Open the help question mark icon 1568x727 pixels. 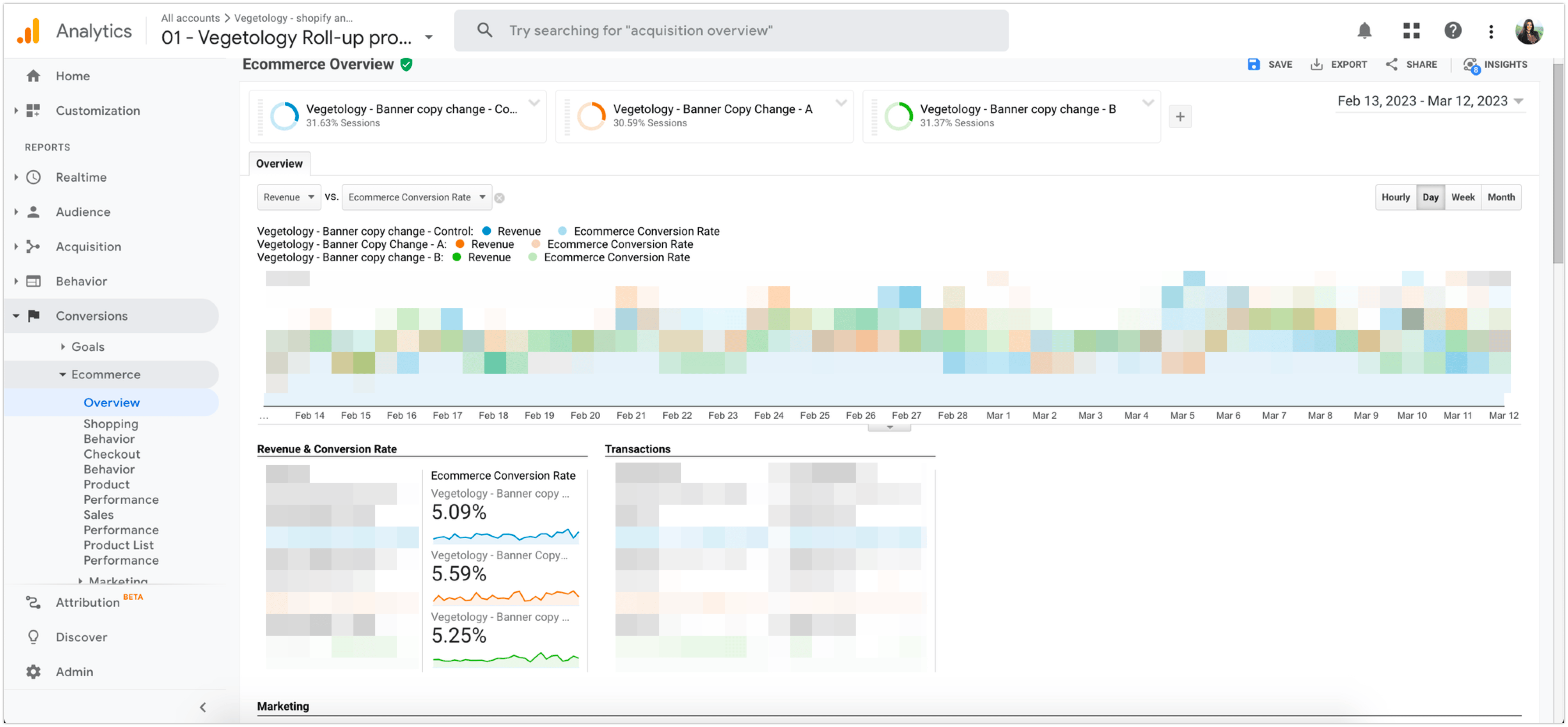point(1452,30)
